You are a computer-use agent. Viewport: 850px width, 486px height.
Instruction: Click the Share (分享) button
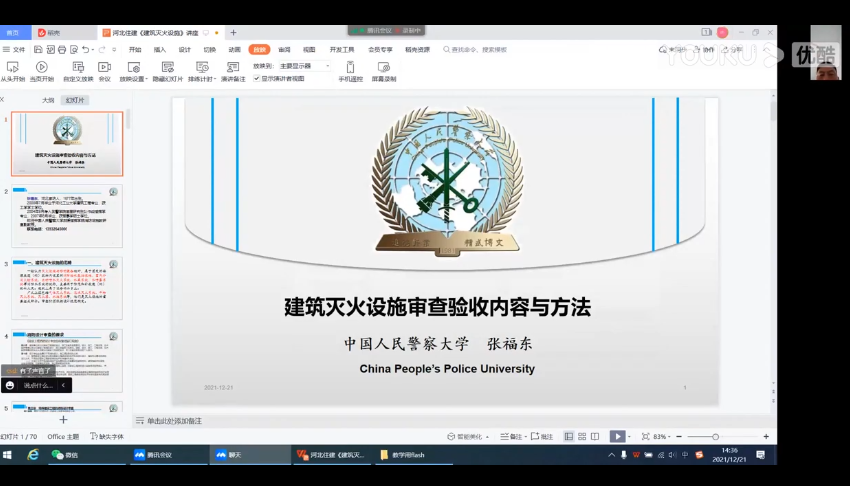[732, 49]
